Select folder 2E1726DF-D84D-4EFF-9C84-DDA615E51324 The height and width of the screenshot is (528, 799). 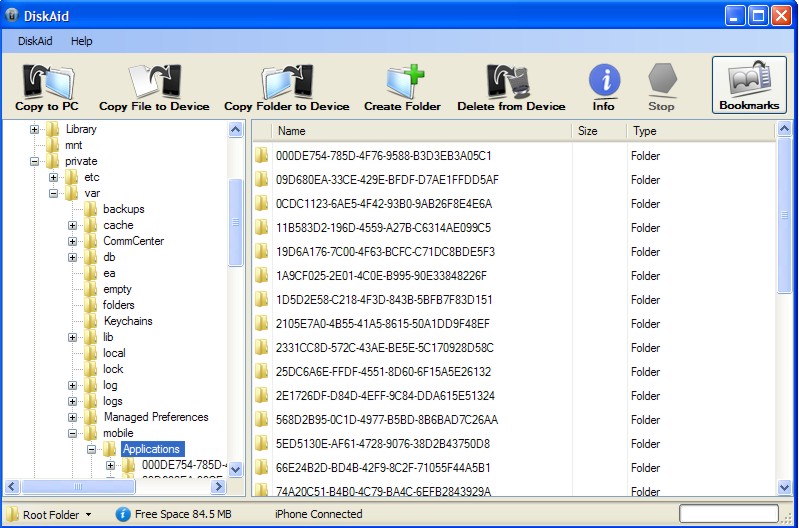click(x=385, y=395)
